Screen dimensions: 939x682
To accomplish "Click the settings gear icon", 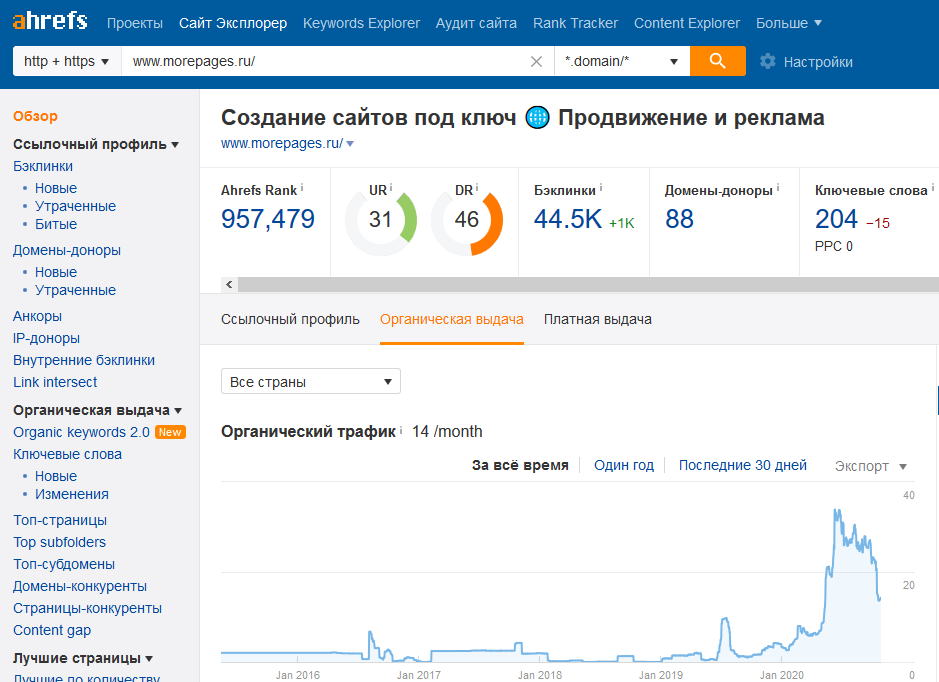I will [767, 61].
